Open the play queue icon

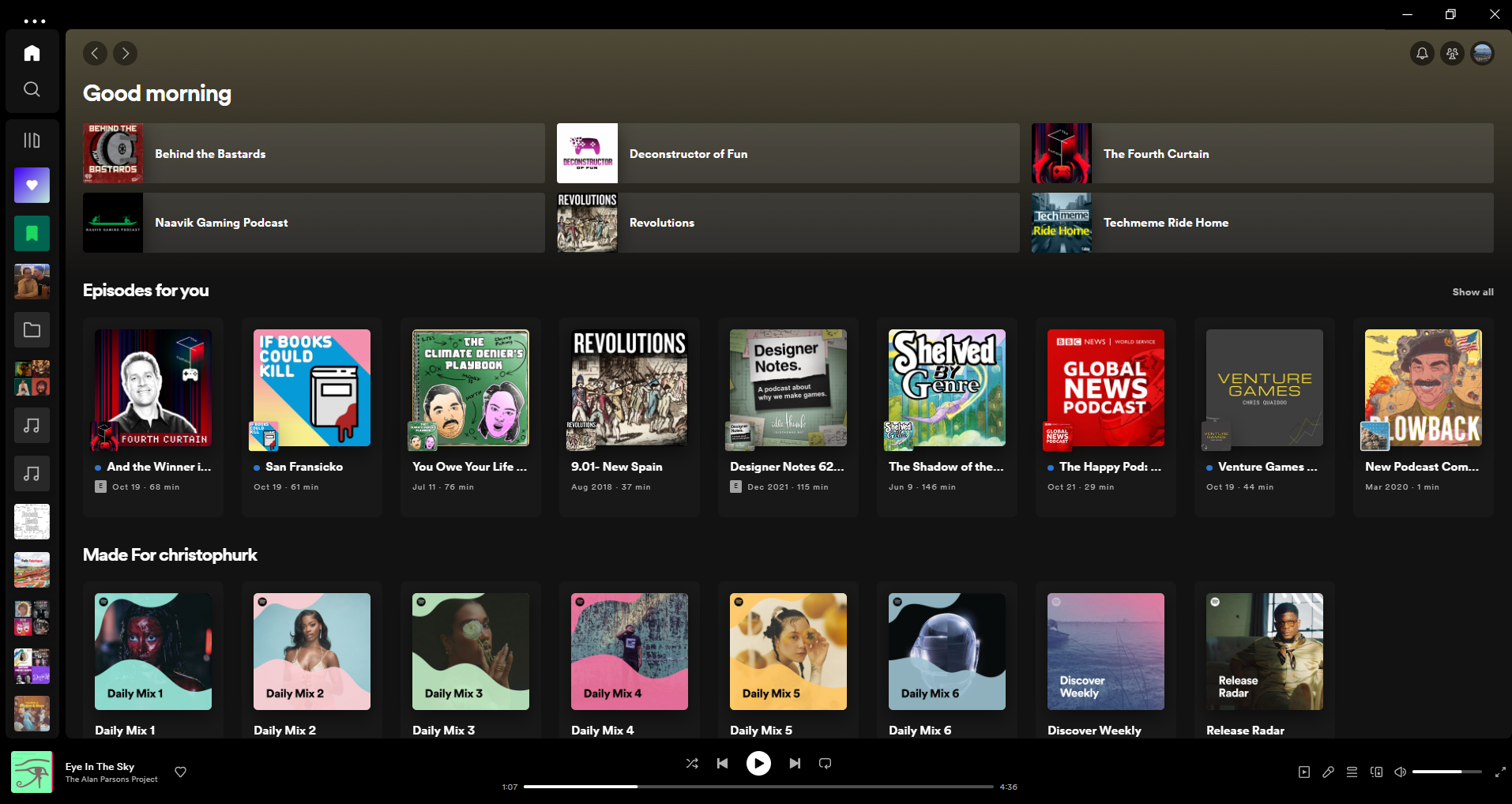pos(1352,772)
